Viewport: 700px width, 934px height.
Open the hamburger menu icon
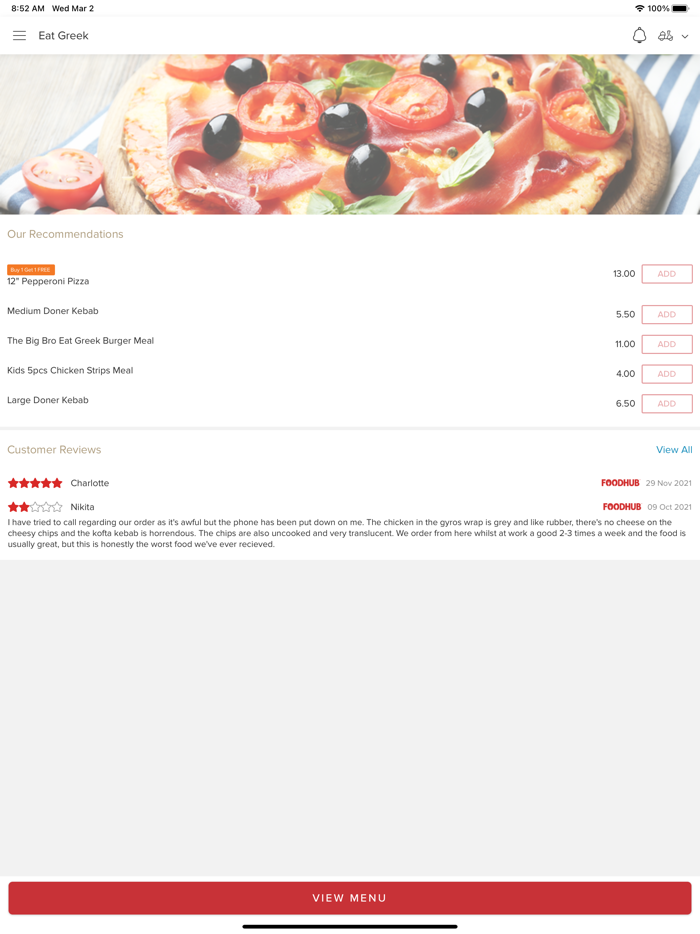[x=19, y=36]
